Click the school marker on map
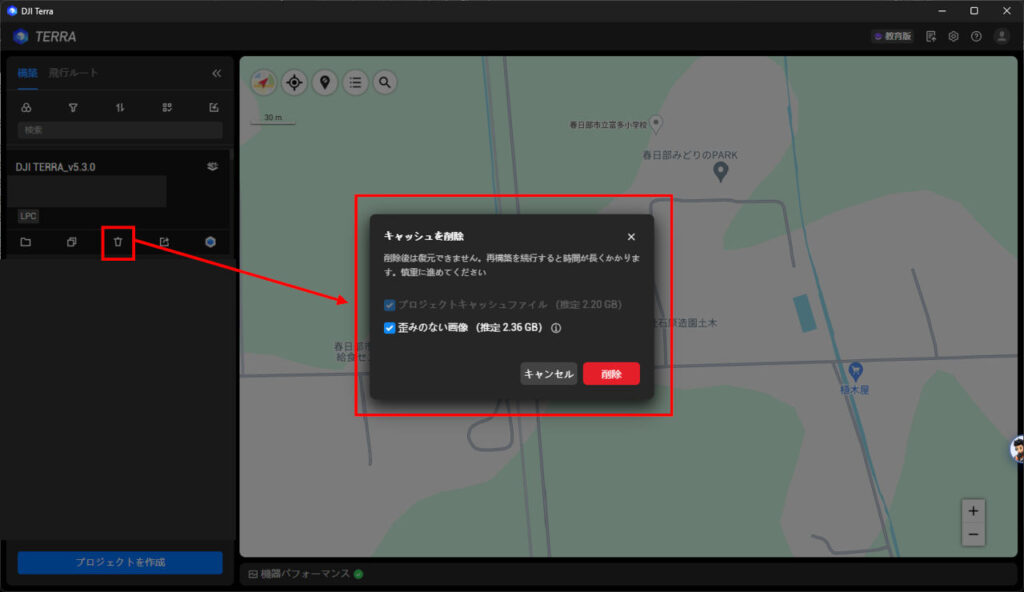Image resolution: width=1024 pixels, height=592 pixels. pyautogui.click(x=656, y=123)
